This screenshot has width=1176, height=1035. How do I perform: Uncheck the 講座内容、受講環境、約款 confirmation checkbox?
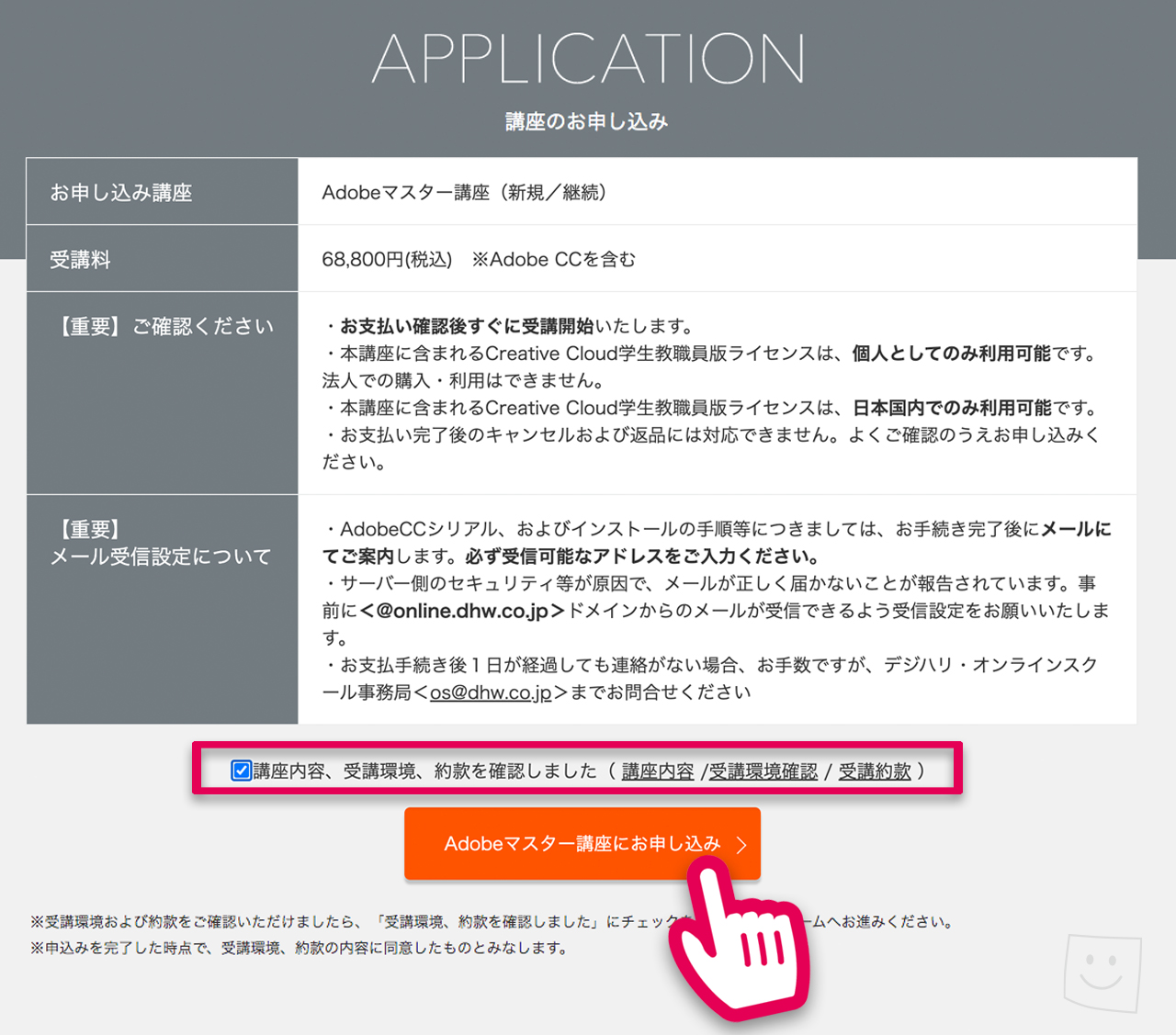click(242, 771)
